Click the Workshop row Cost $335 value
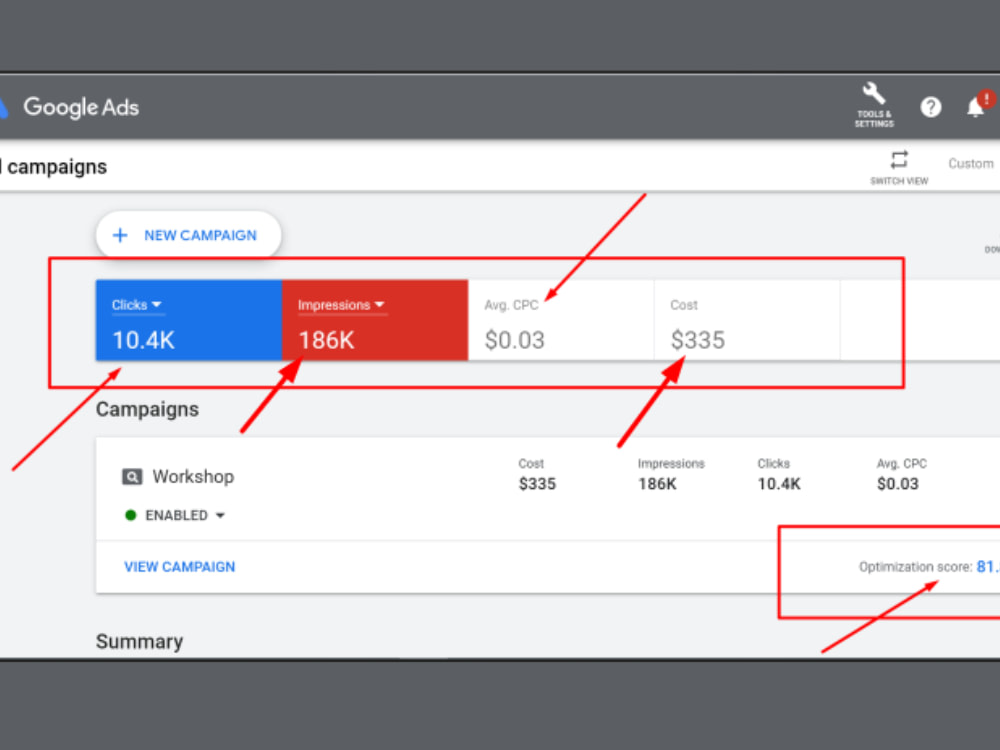The width and height of the screenshot is (1000, 750). [537, 484]
